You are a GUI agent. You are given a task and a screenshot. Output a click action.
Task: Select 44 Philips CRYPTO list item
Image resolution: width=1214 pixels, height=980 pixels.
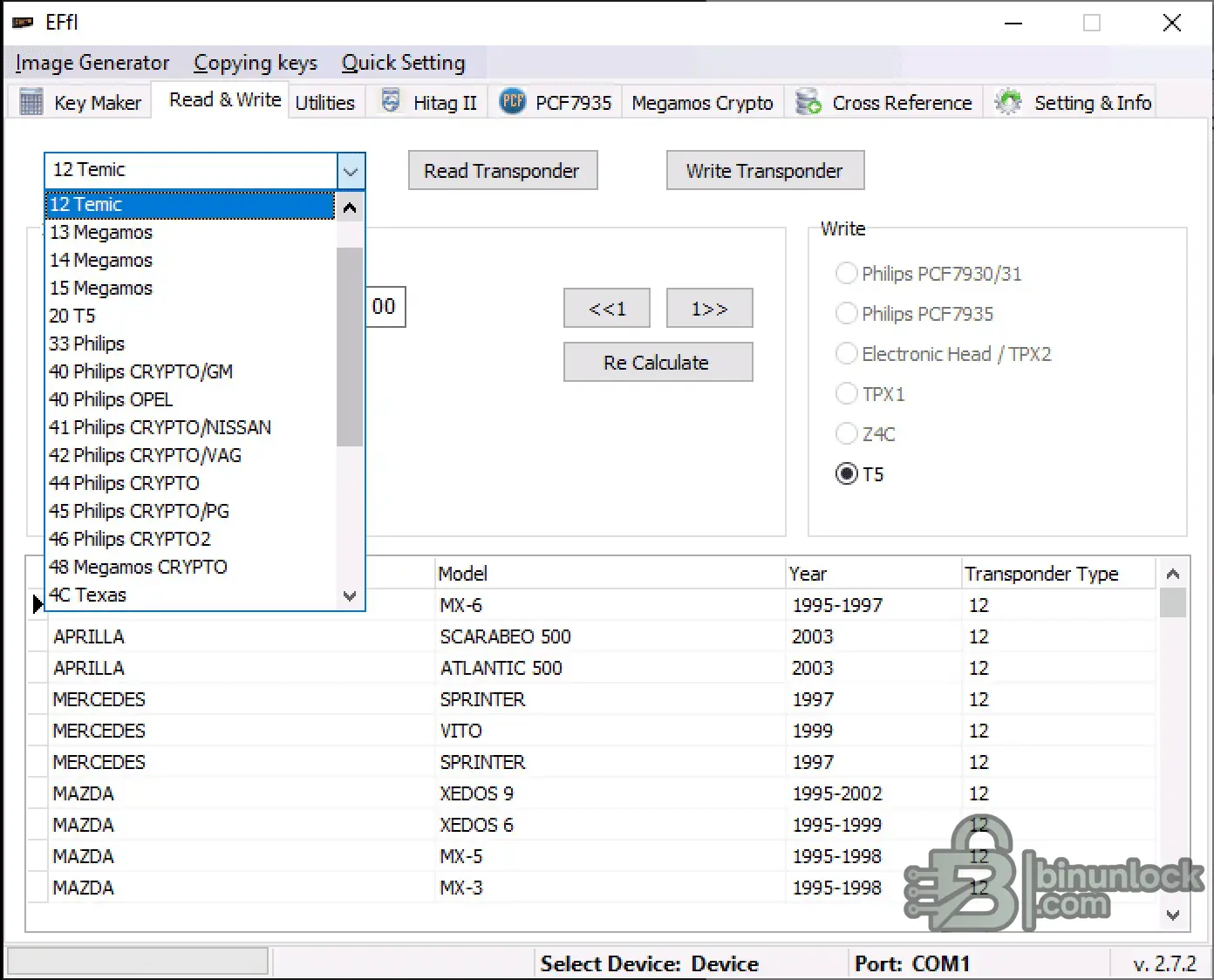[x=190, y=484]
